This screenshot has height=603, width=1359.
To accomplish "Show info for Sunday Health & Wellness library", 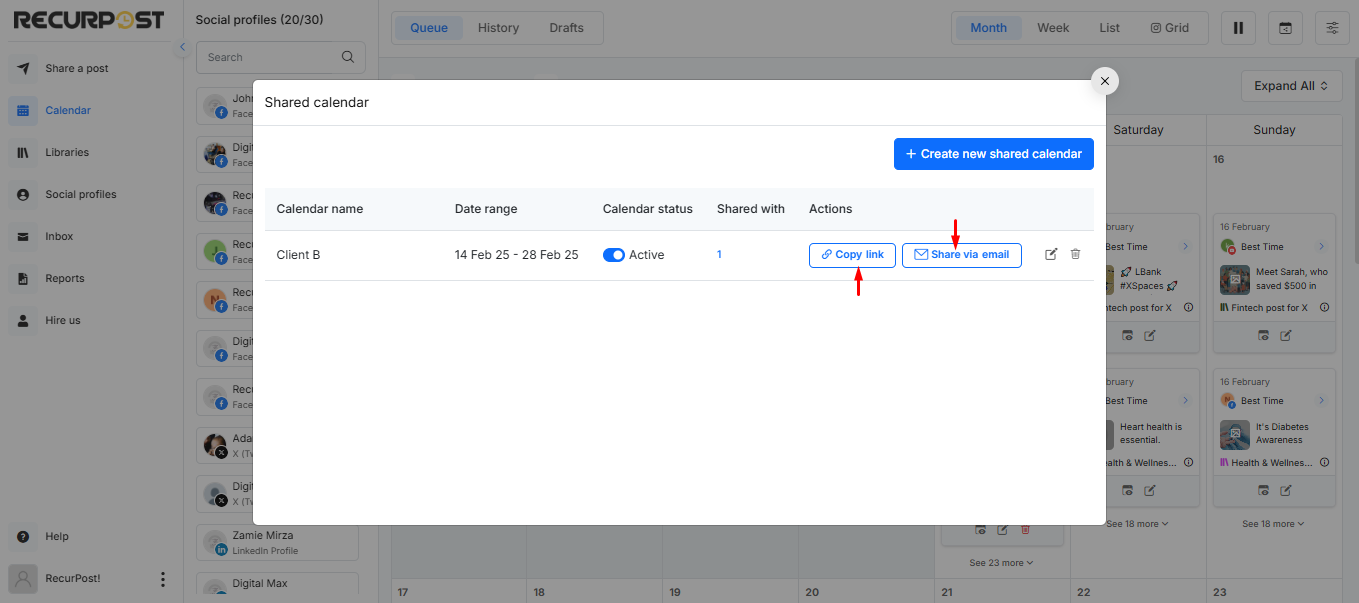I will pyautogui.click(x=1324, y=463).
